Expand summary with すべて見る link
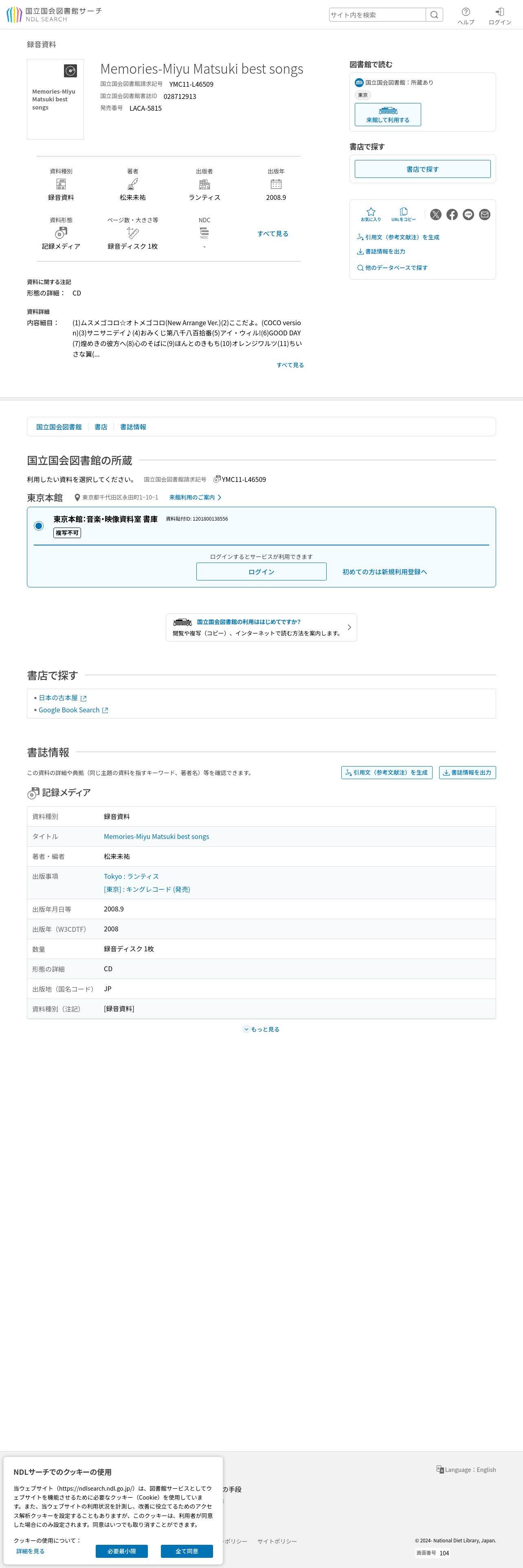The width and height of the screenshot is (523, 1568). point(273,234)
